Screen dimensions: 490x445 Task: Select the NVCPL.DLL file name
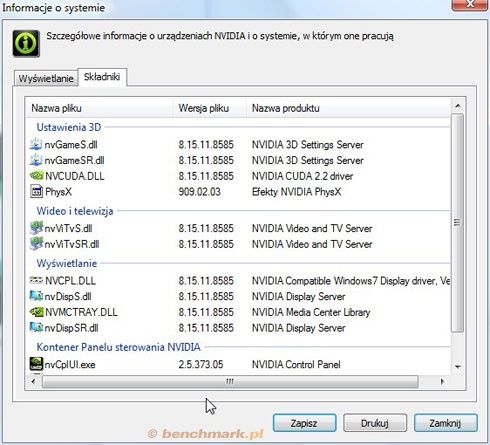pos(70,281)
